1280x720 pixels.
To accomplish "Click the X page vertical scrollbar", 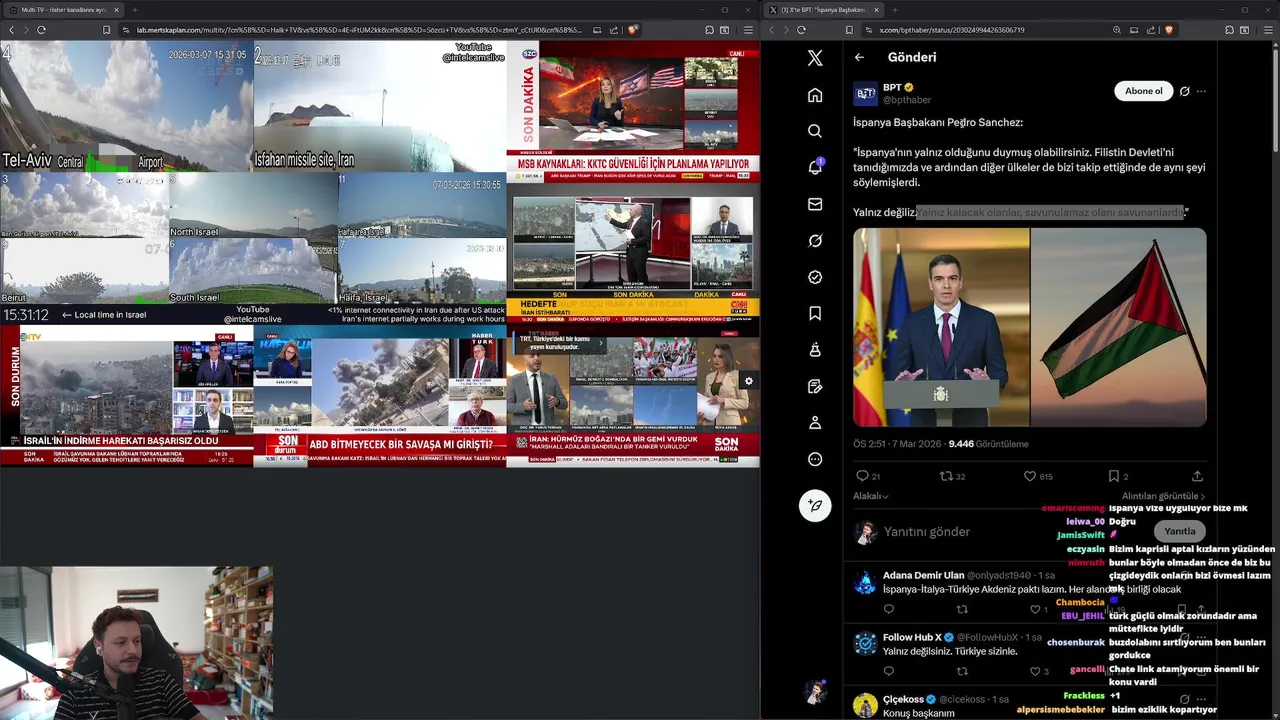I will pyautogui.click(x=1275, y=100).
